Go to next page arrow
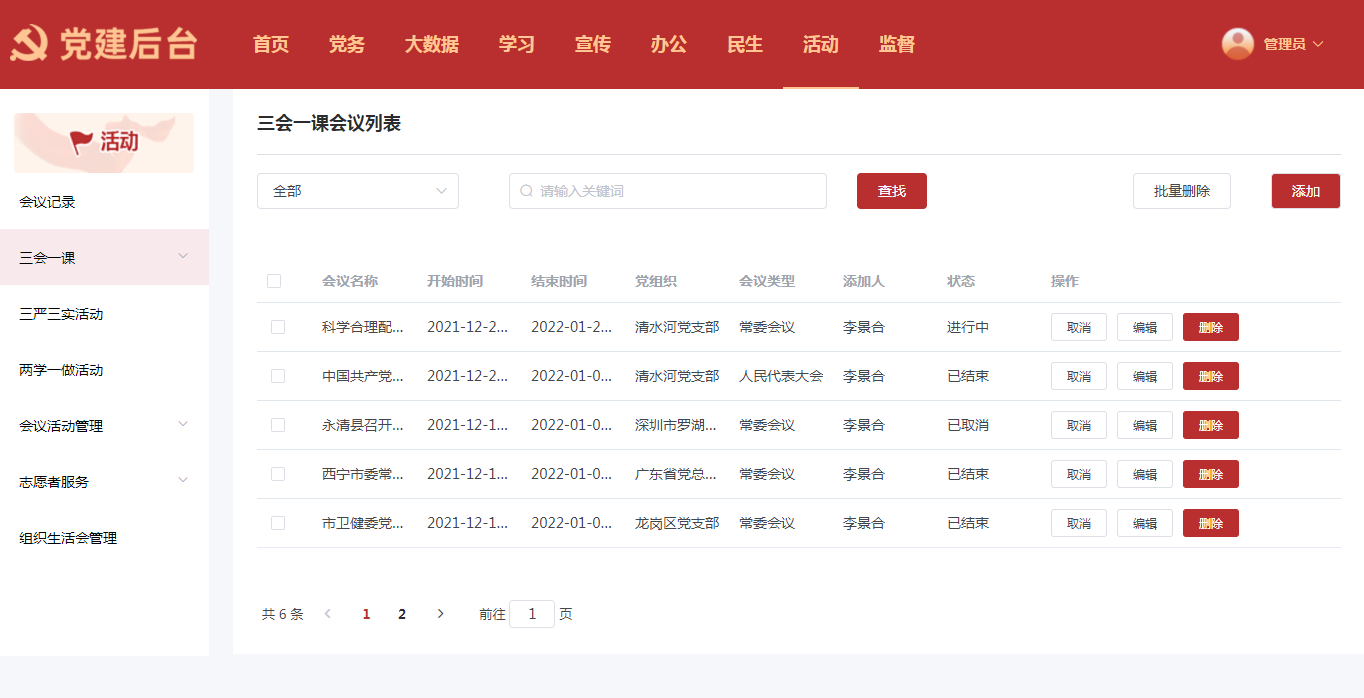Screen dimensions: 1364x698 pos(440,614)
